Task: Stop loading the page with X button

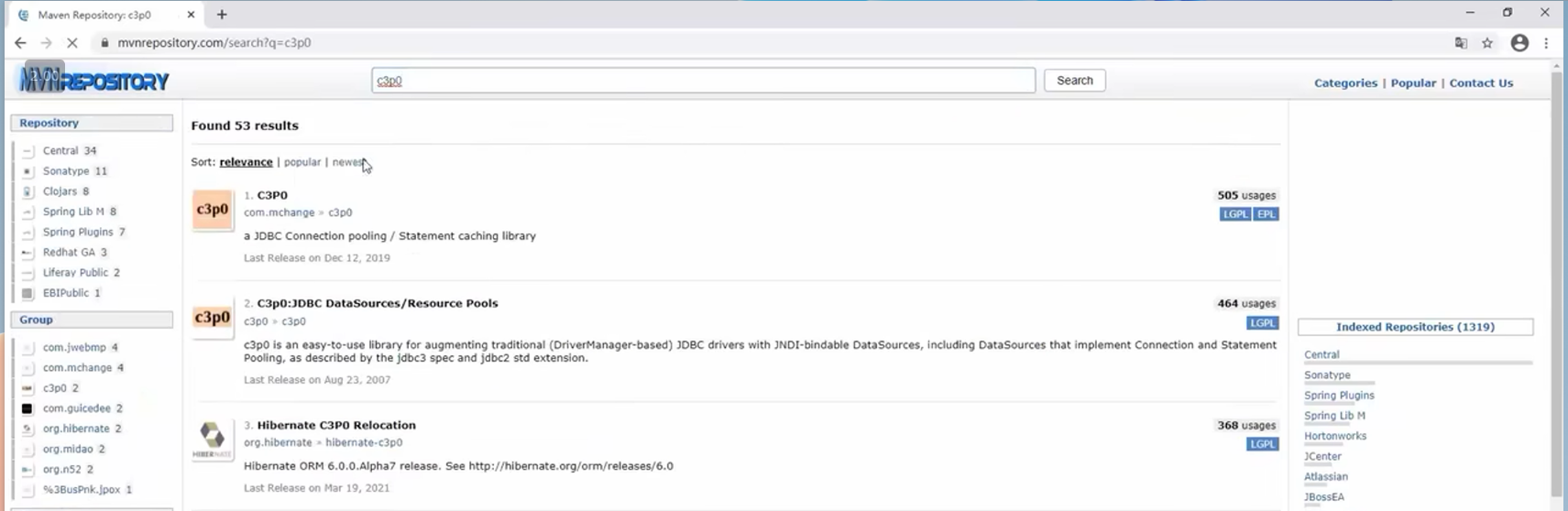Action: 72,43
